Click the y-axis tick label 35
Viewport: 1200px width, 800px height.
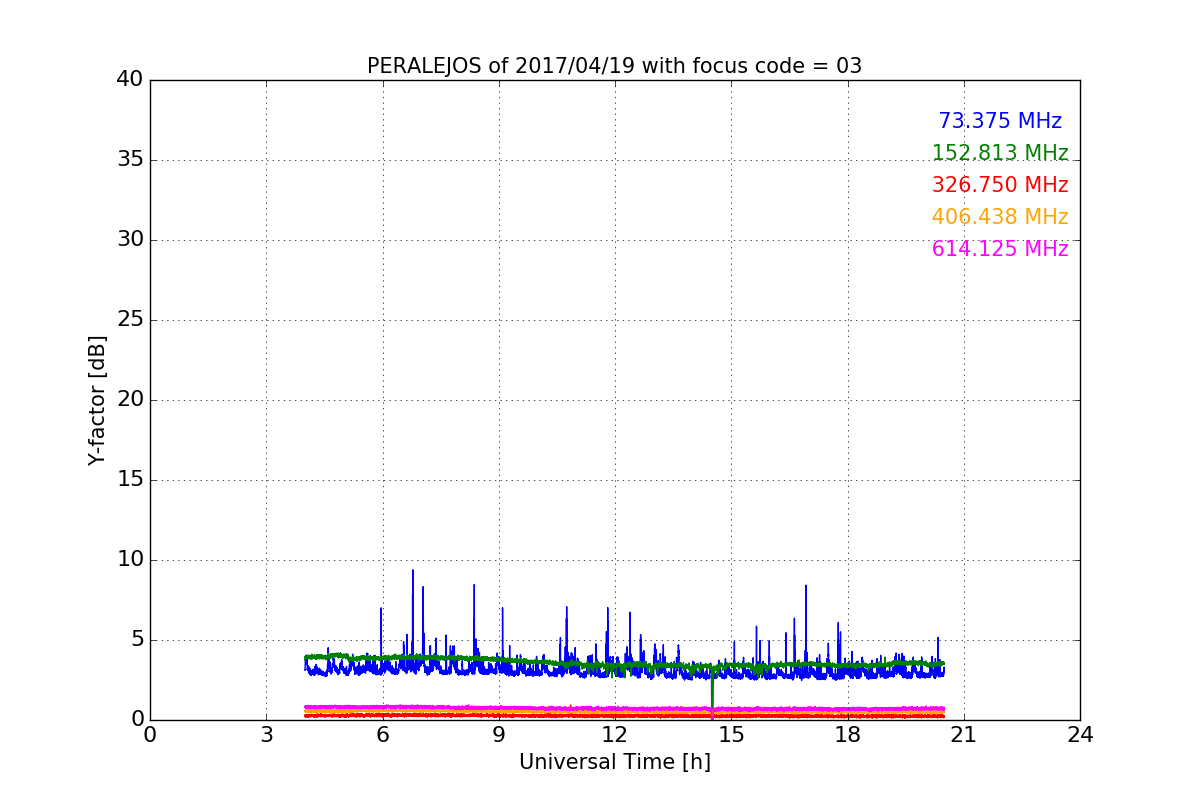pos(130,160)
